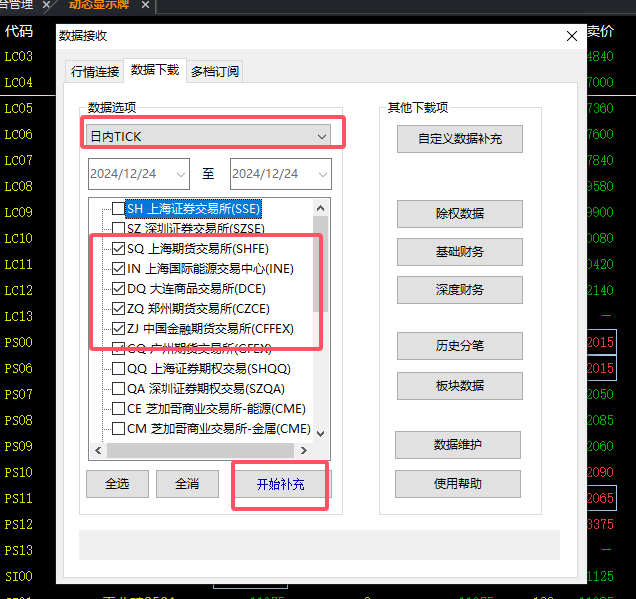Download 历史分笔 data
Screen dimensions: 636x599
(460, 346)
